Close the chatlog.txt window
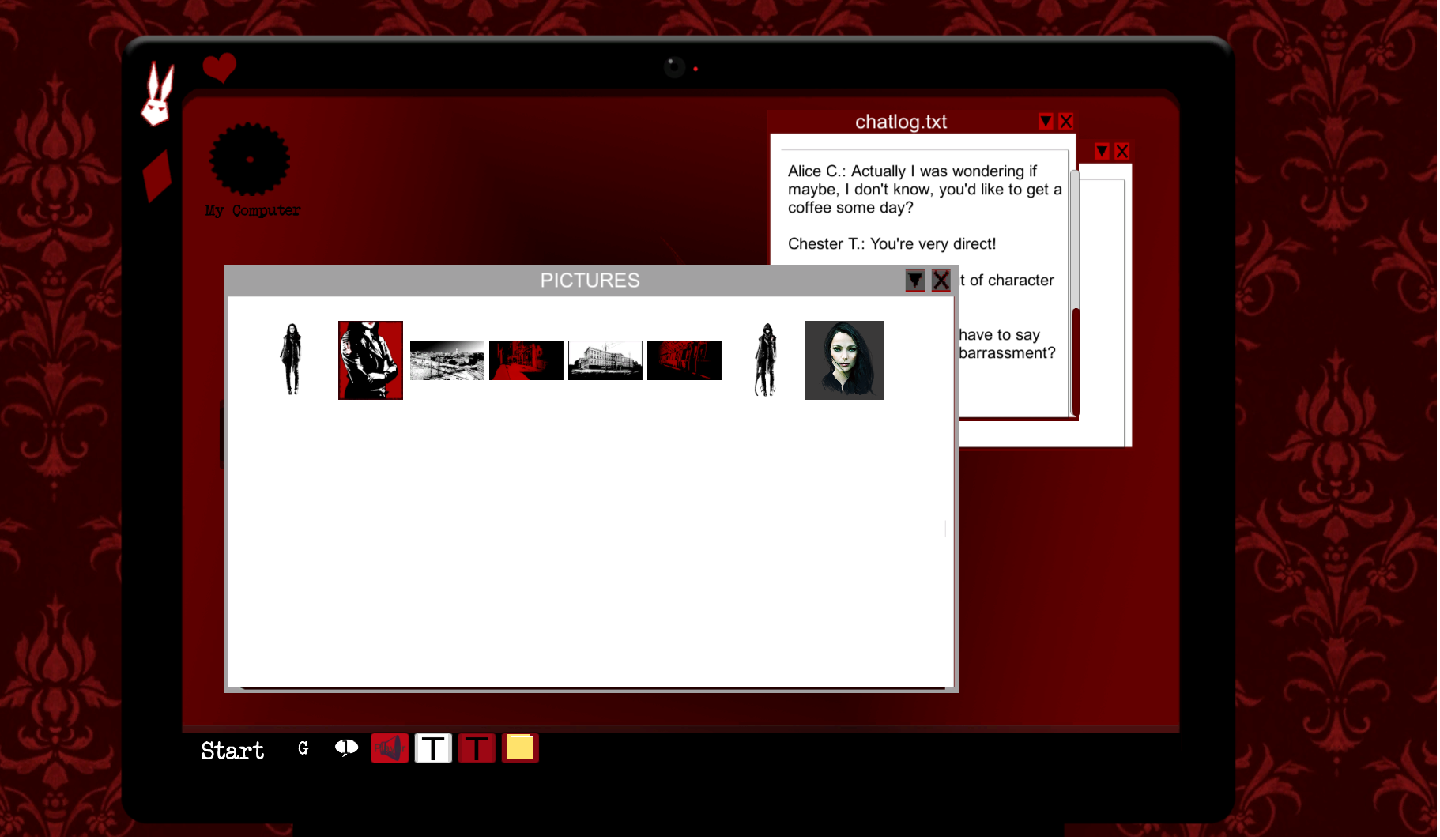The width and height of the screenshot is (1440, 840). point(1066,122)
